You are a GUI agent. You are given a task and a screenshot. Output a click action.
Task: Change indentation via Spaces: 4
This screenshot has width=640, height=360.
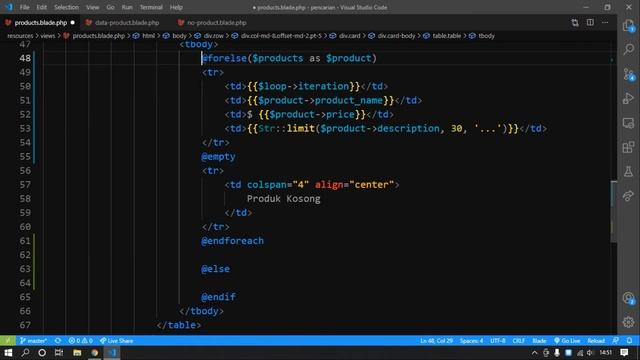[471, 341]
